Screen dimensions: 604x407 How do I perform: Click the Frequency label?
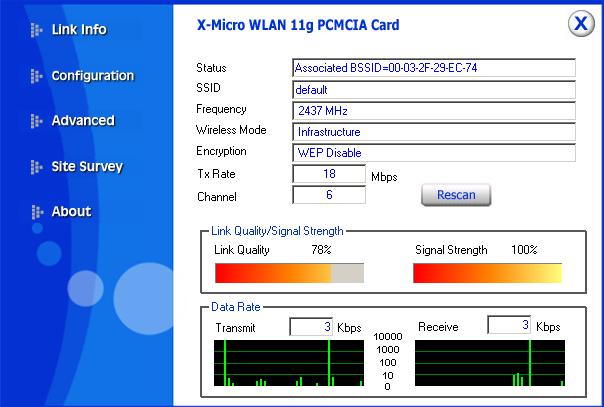[221, 109]
